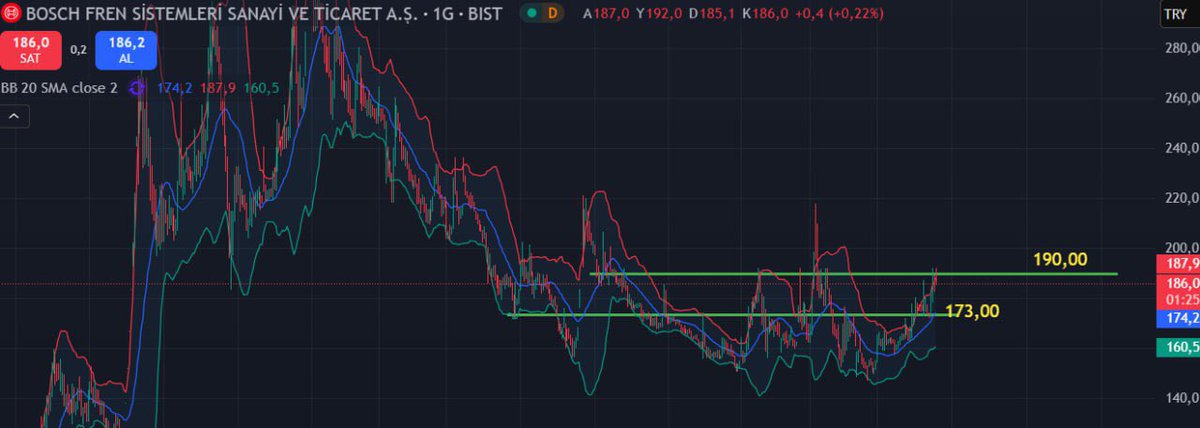1200x428 pixels.
Task: Click the 260,00 price axis label
Action: [x=1181, y=98]
